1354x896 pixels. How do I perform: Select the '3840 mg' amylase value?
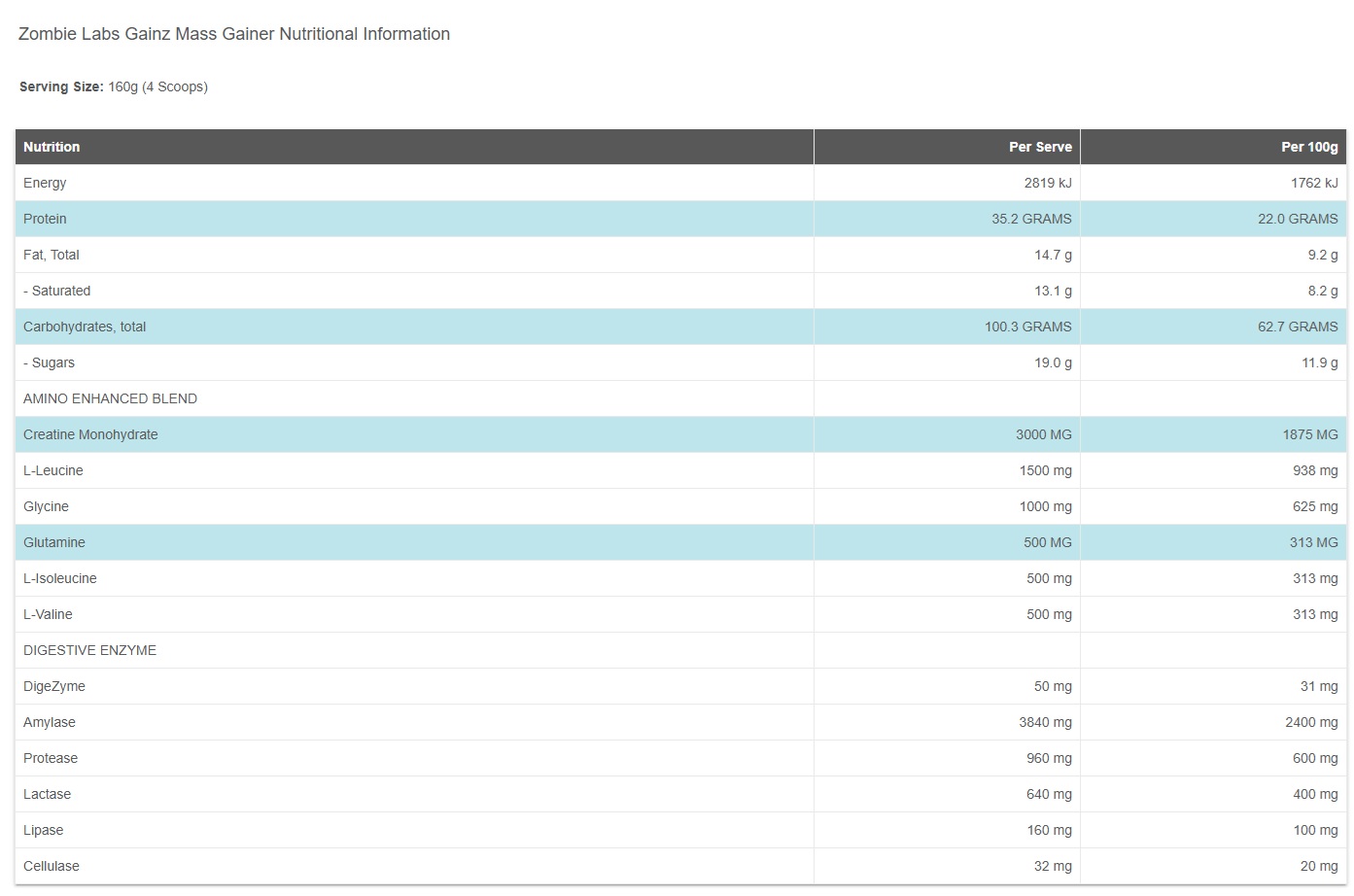point(1046,722)
